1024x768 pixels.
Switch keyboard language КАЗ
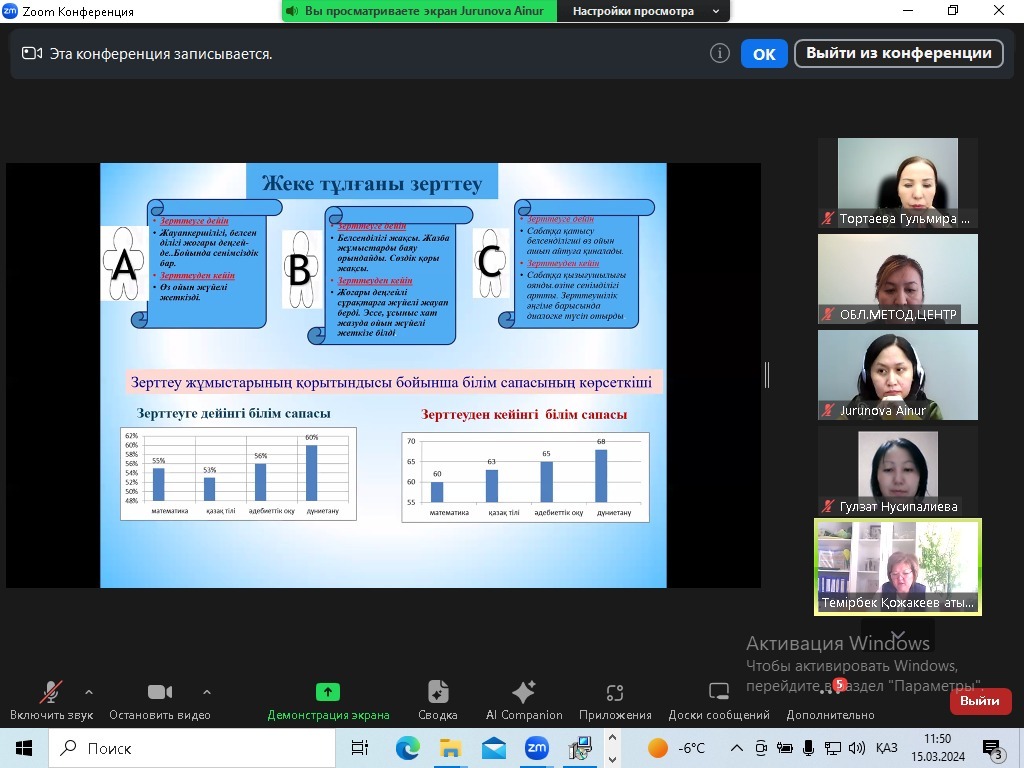pyautogui.click(x=886, y=748)
